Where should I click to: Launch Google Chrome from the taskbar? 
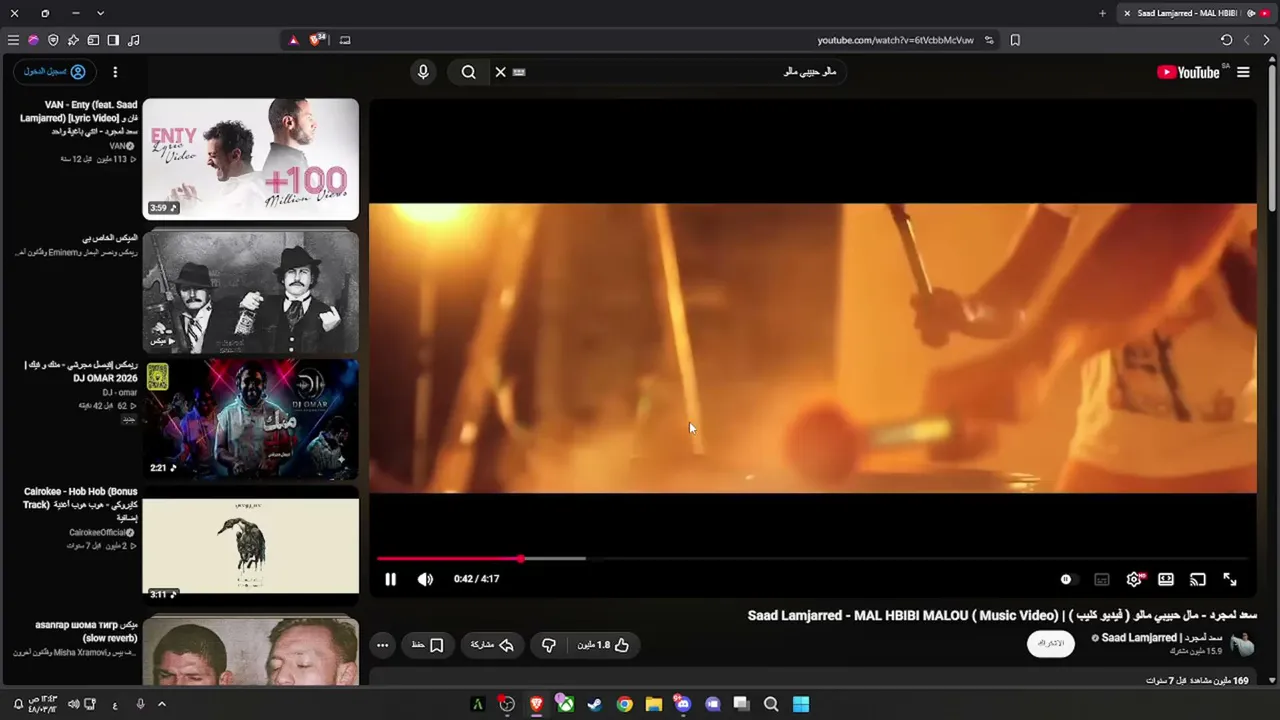[x=624, y=704]
